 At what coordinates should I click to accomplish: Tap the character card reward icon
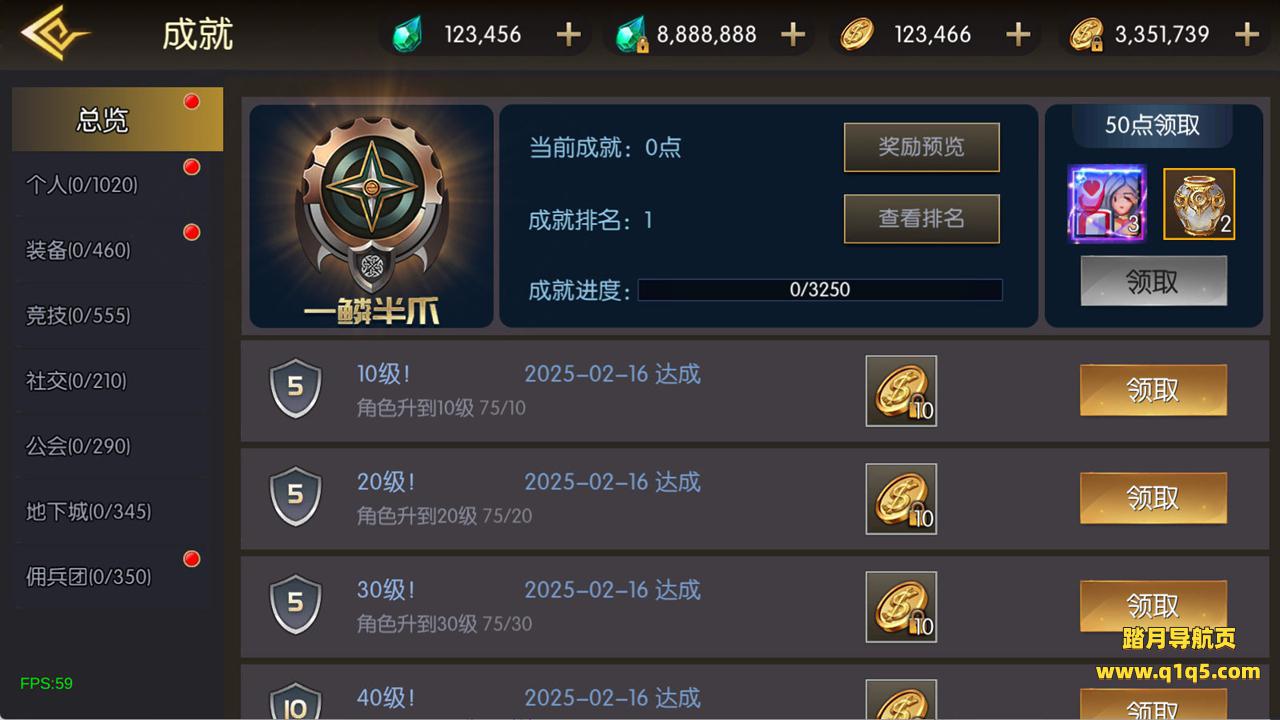pos(1106,204)
